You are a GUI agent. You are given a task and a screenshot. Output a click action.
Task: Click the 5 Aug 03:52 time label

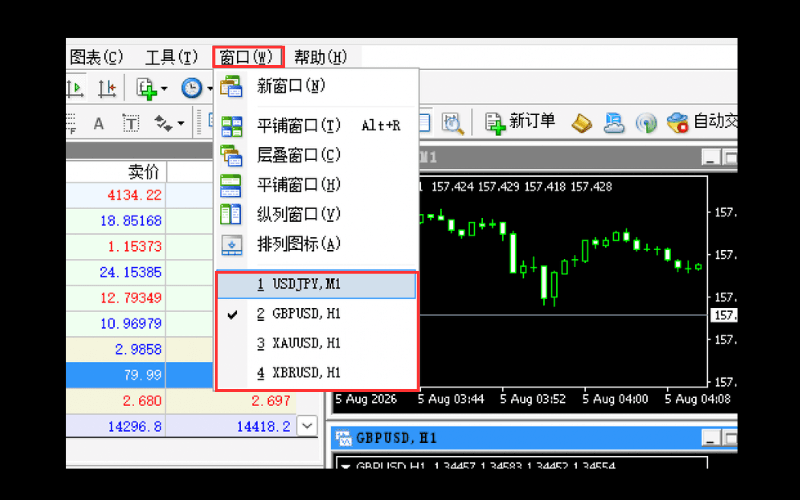(533, 399)
